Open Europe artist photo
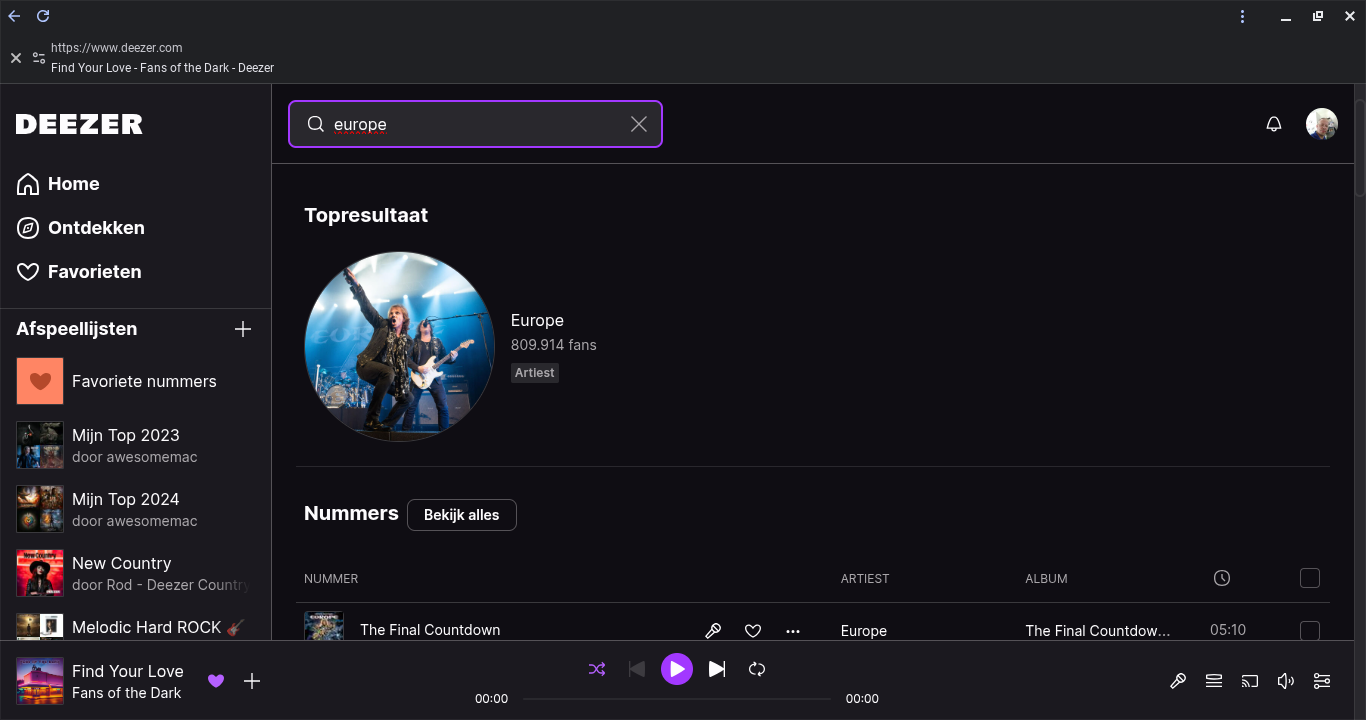The image size is (1366, 720). pyautogui.click(x=399, y=346)
